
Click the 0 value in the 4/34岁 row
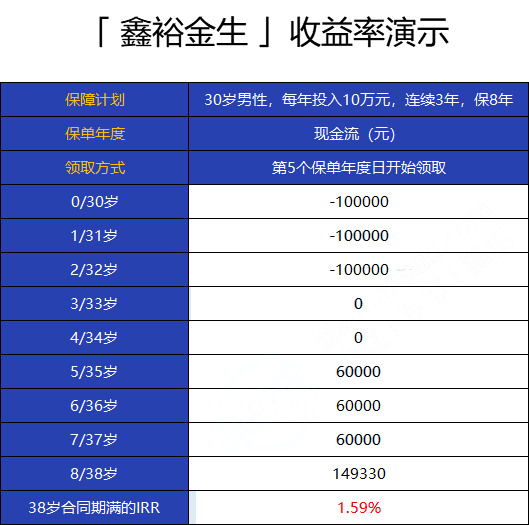[x=358, y=338]
